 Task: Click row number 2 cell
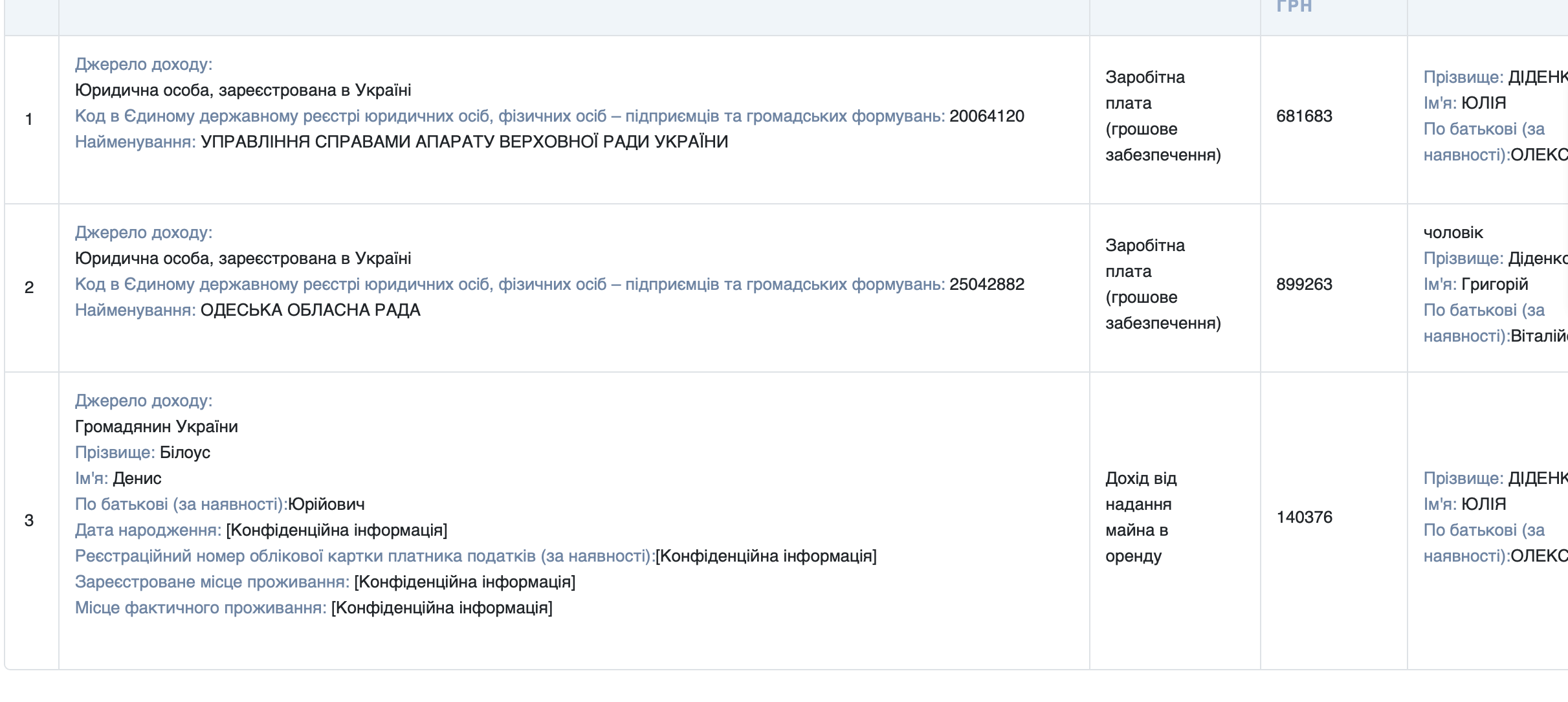(29, 288)
